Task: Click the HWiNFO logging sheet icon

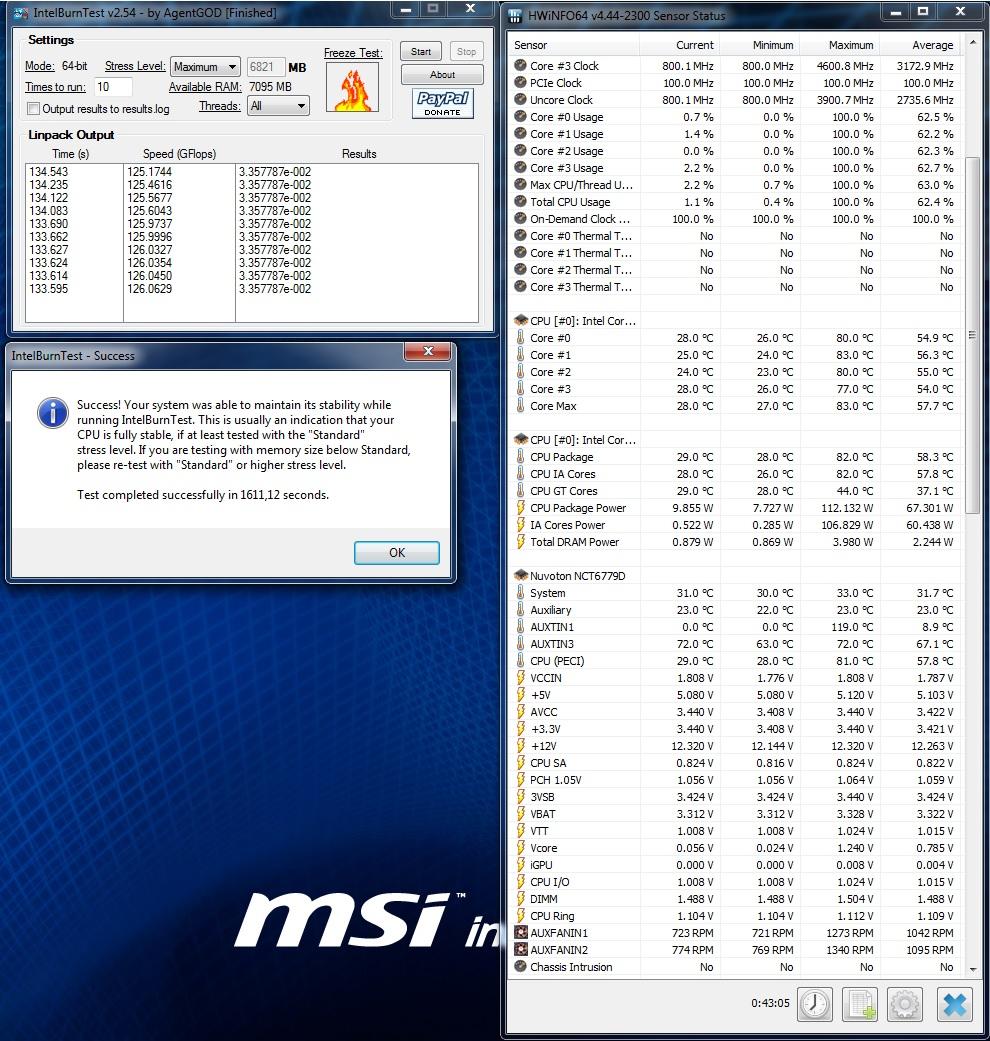Action: point(860,1004)
